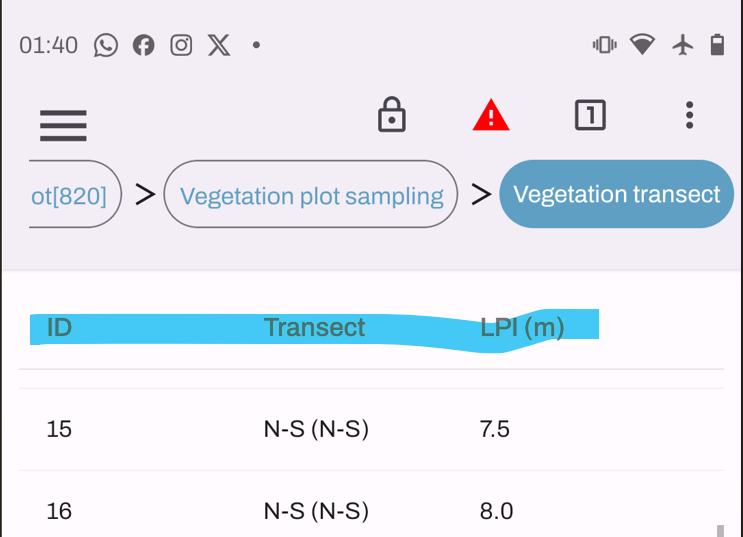This screenshot has width=743, height=537.
Task: Open the red warning triangle alert
Action: 491,116
